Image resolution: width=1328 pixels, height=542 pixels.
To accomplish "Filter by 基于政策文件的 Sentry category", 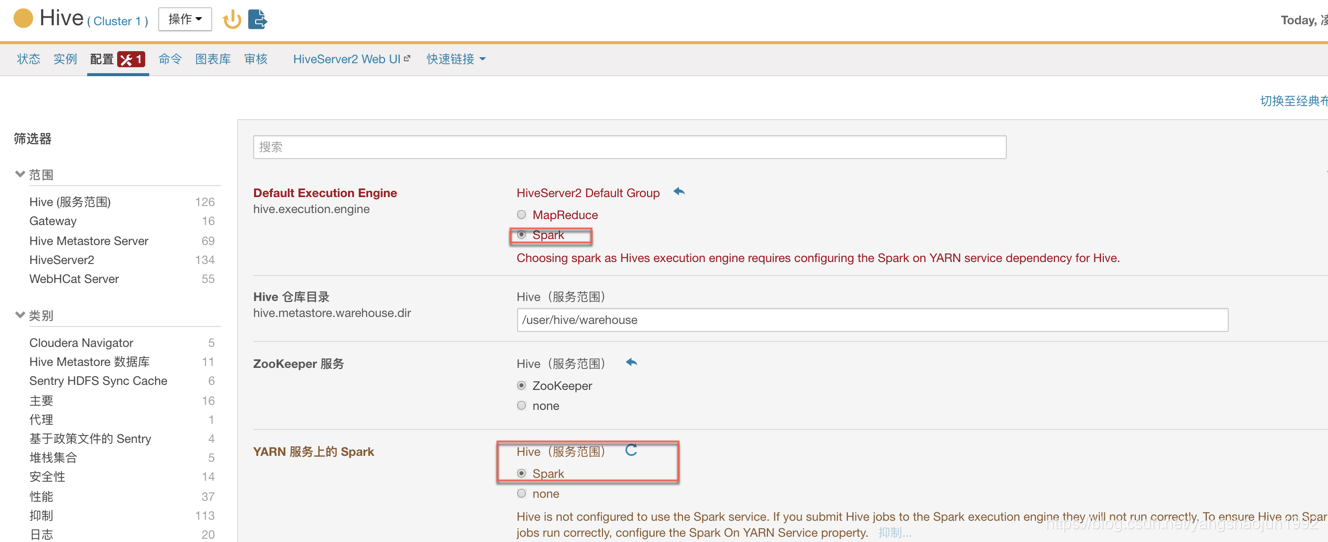I will (90, 439).
